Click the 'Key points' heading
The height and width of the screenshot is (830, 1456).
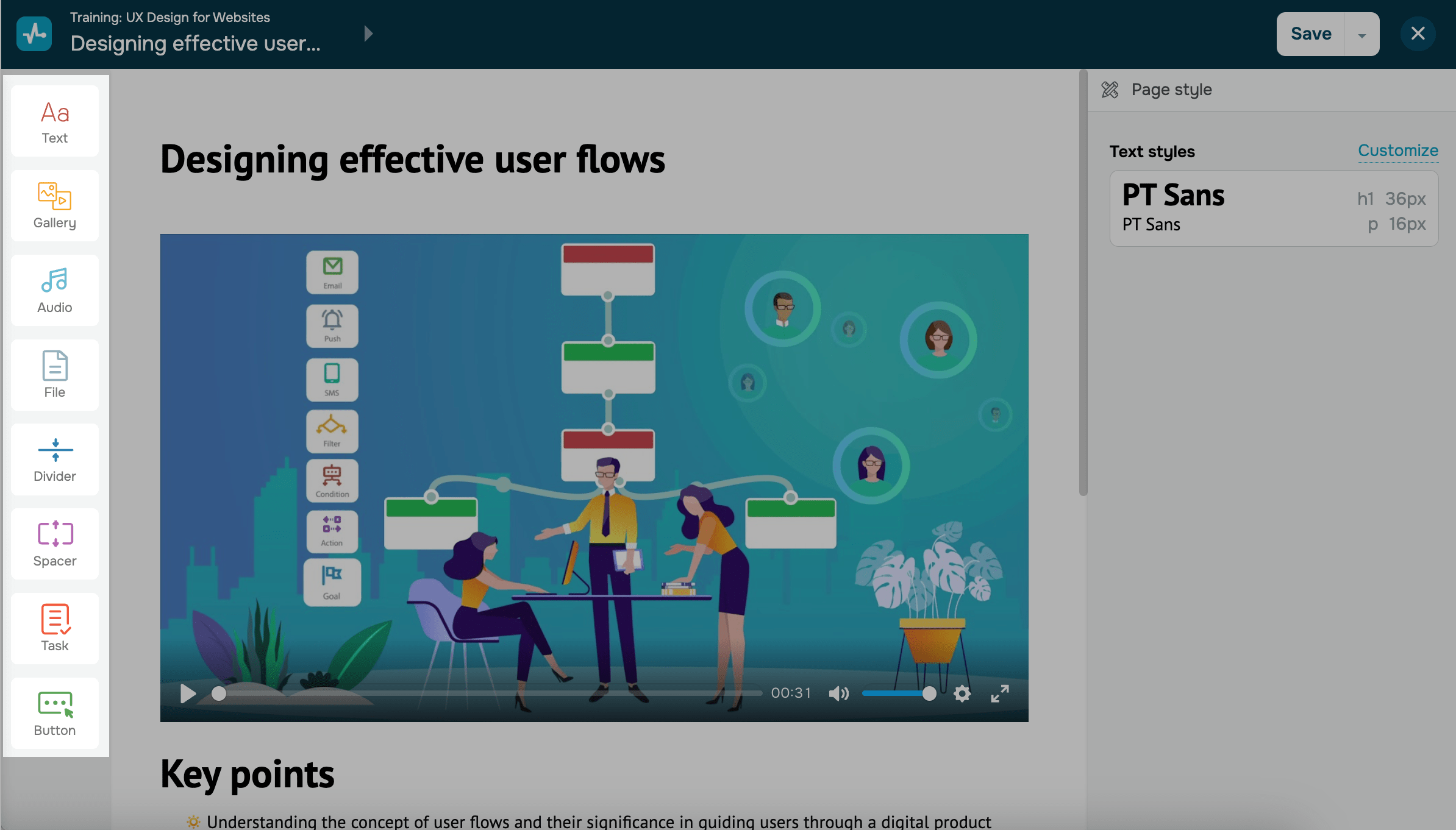click(x=247, y=775)
